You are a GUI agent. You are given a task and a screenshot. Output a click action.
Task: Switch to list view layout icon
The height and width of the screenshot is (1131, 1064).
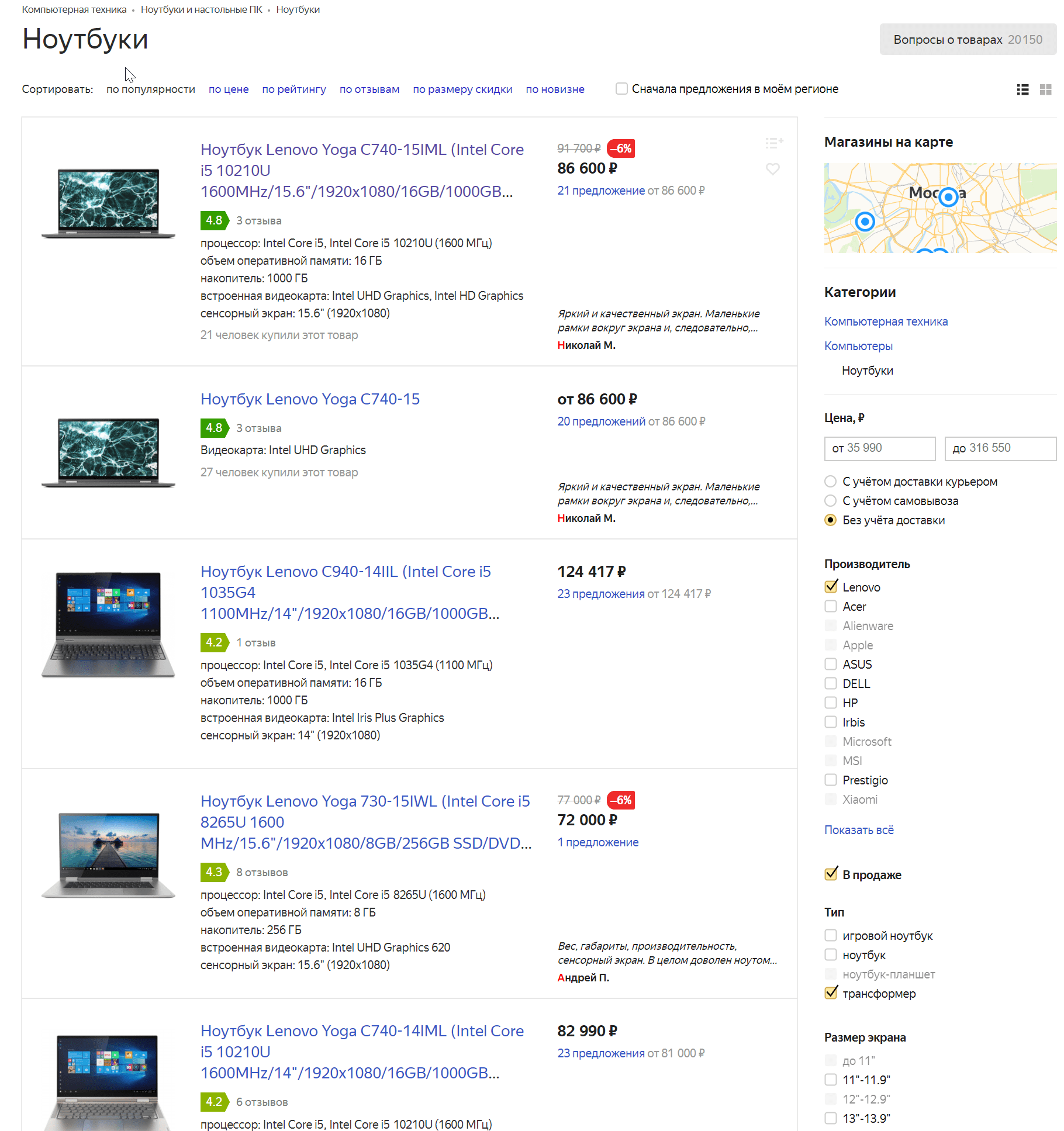[1022, 89]
